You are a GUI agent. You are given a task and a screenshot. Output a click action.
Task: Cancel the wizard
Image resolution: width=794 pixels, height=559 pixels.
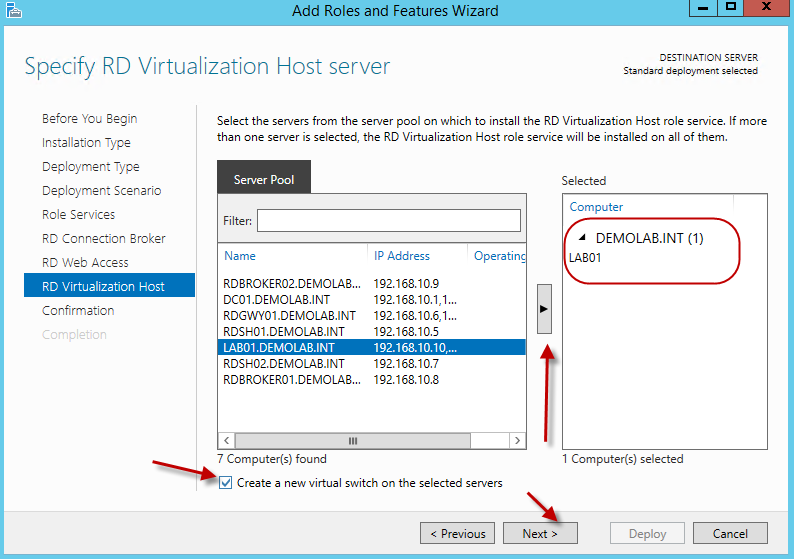coord(729,533)
